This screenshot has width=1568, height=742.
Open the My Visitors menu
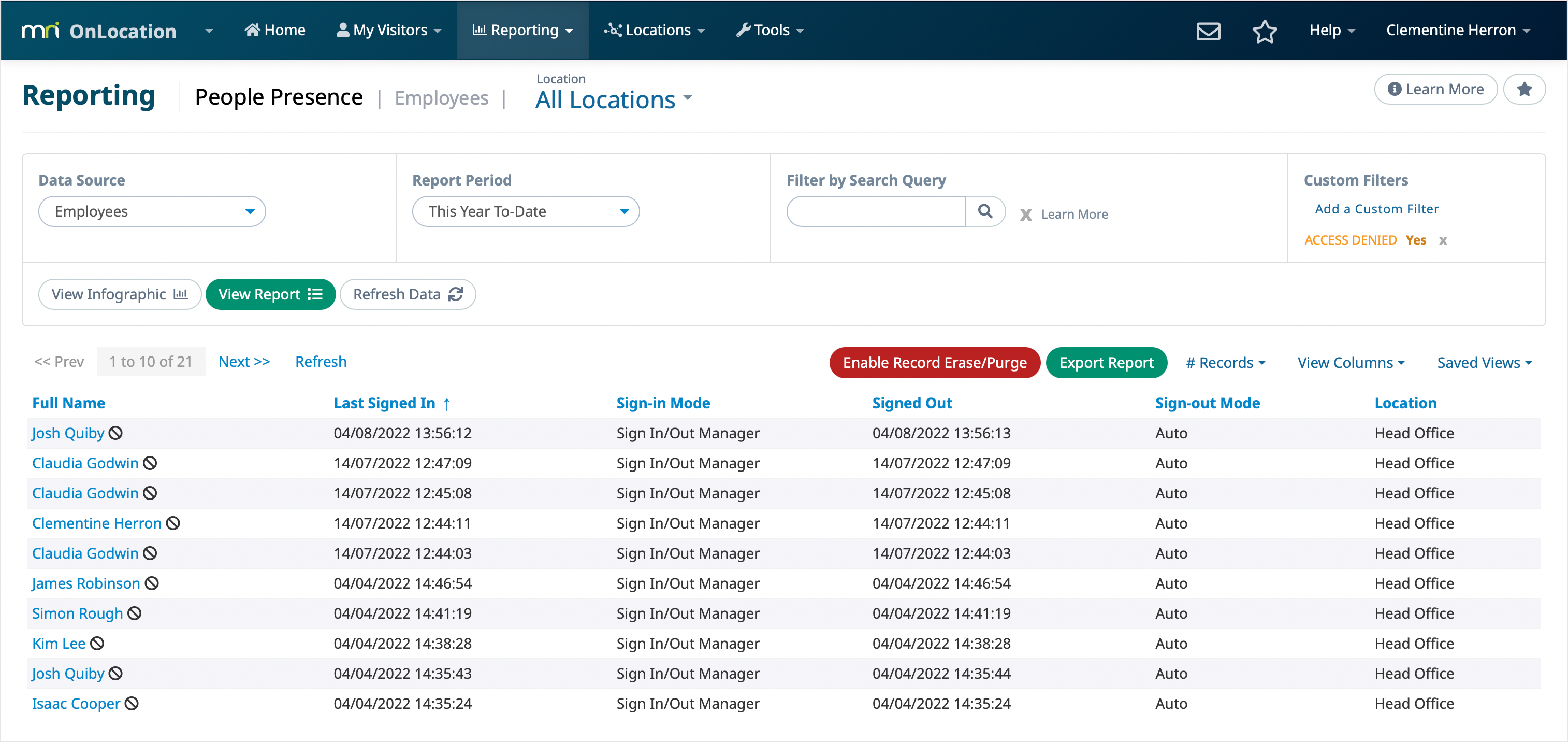tap(389, 31)
